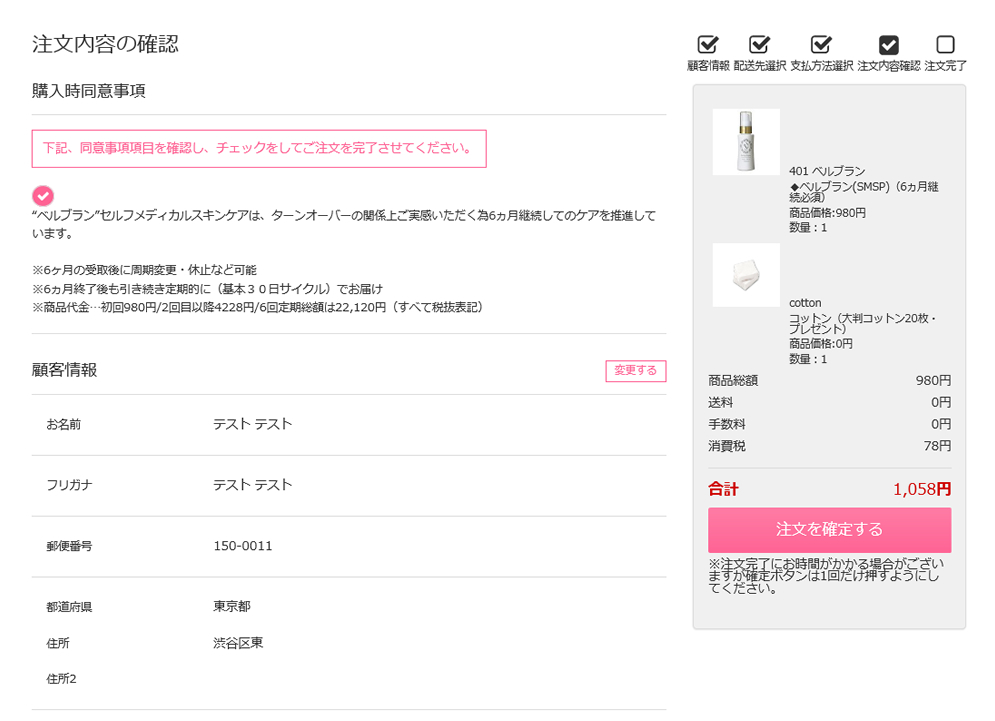Click the 東京都 prefecture value
The width and height of the screenshot is (995, 721).
point(232,607)
